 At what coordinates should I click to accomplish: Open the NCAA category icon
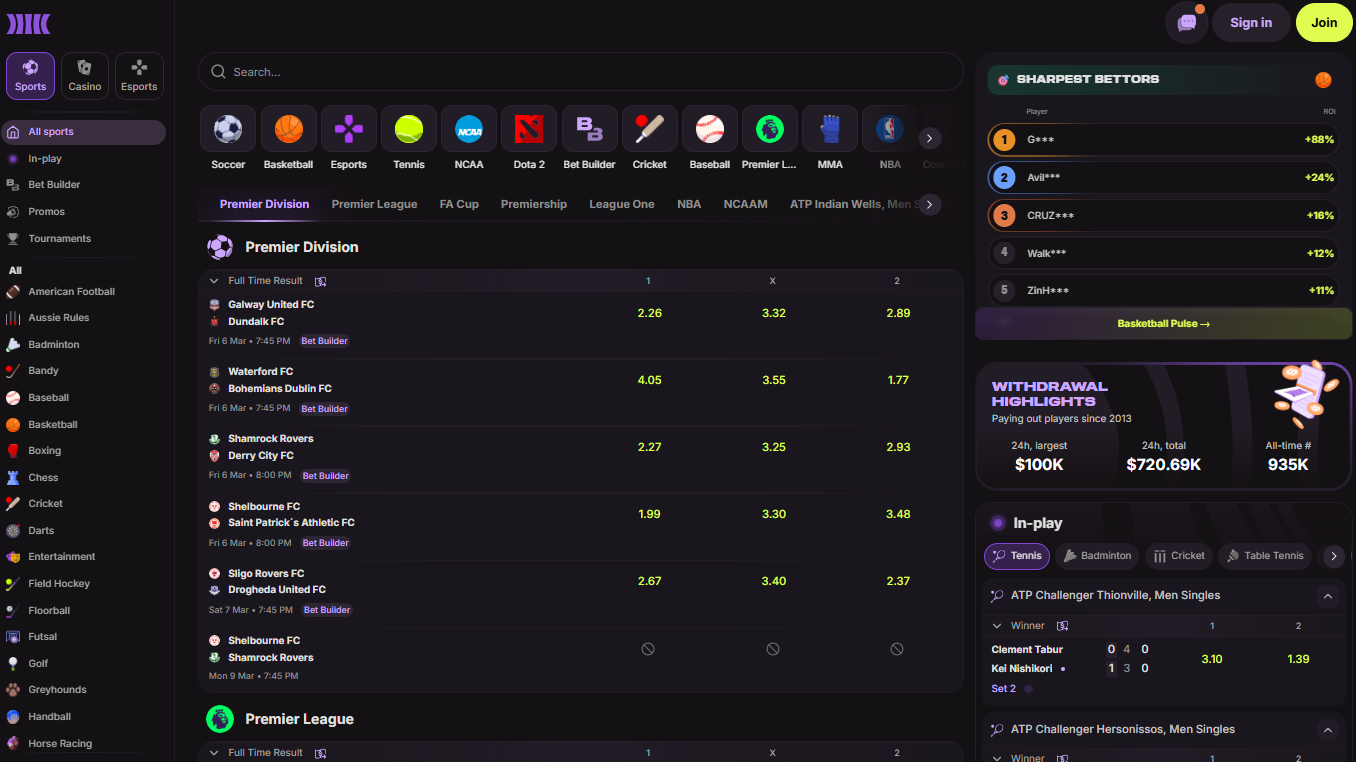469,130
